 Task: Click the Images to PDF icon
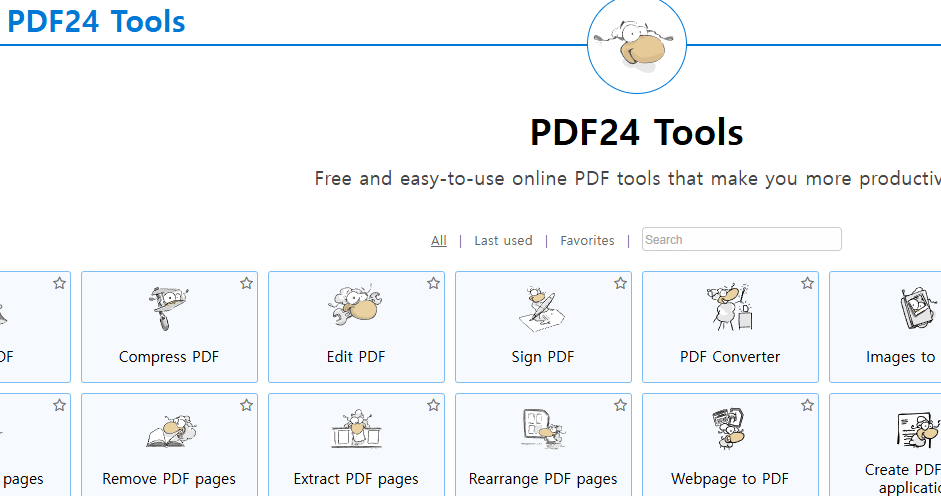(x=919, y=307)
